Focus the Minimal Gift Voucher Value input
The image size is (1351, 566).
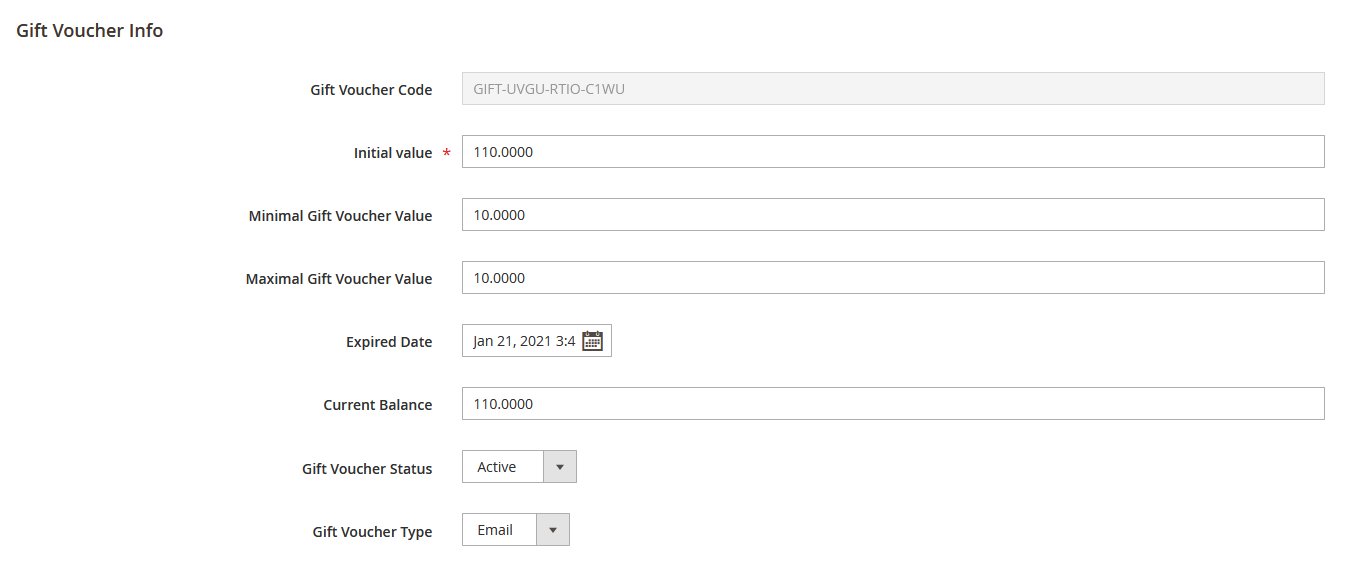(892, 215)
